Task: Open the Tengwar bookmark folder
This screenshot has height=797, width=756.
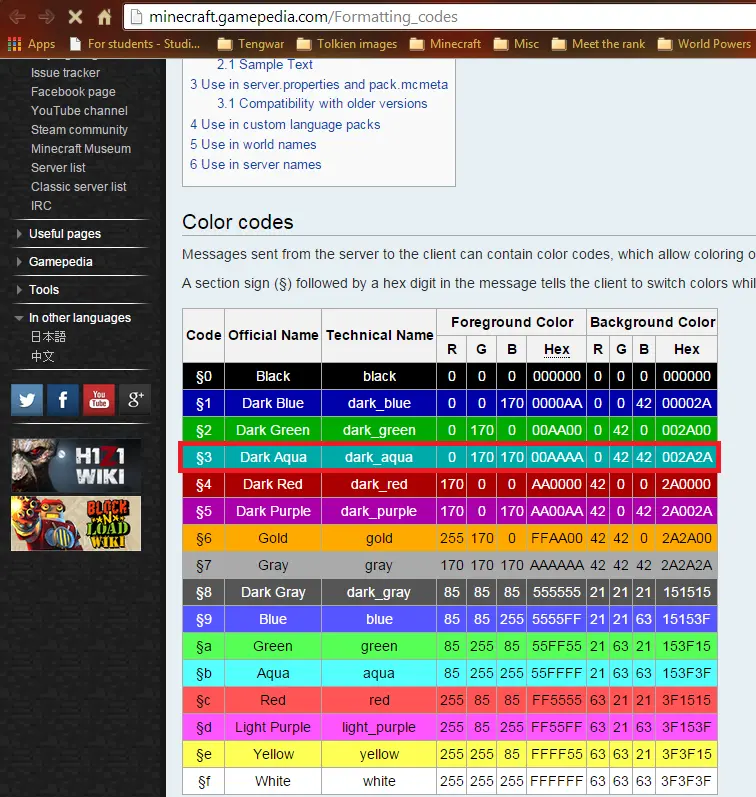Action: 251,44
